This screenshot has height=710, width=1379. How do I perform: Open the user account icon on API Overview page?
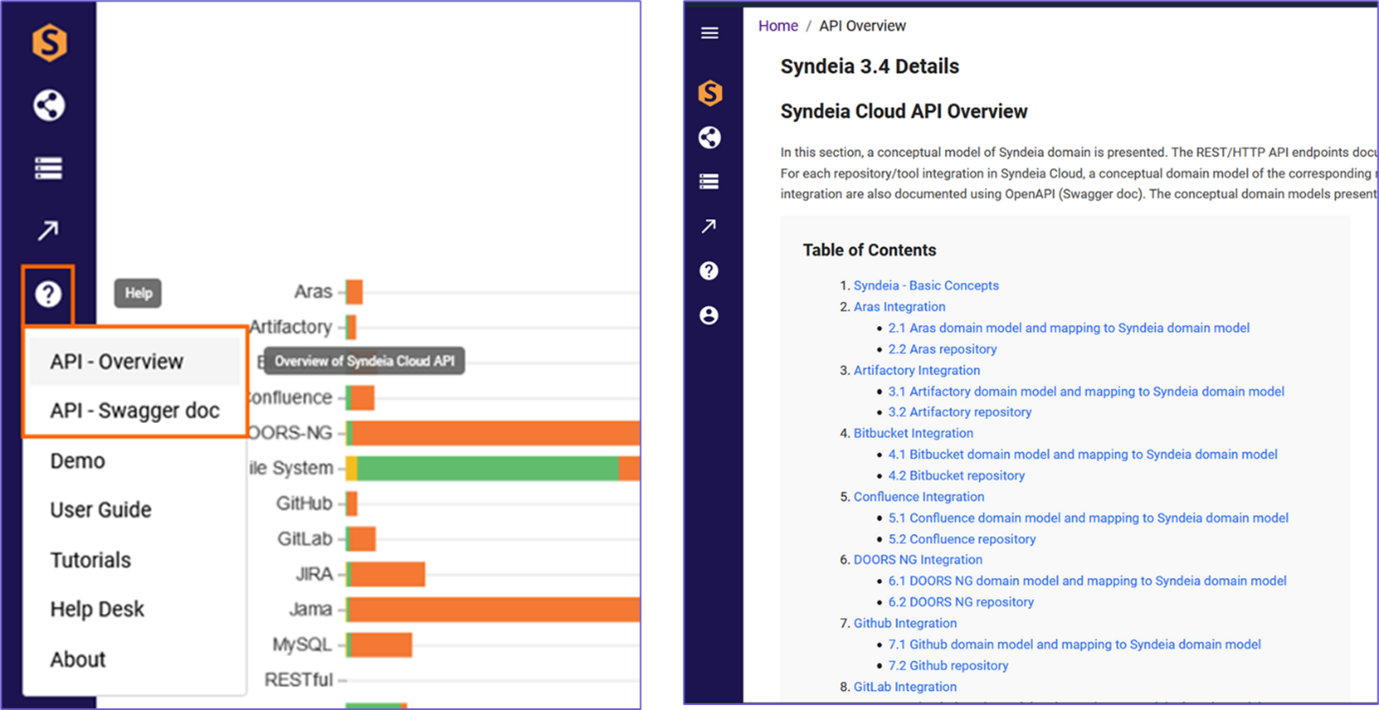click(709, 316)
